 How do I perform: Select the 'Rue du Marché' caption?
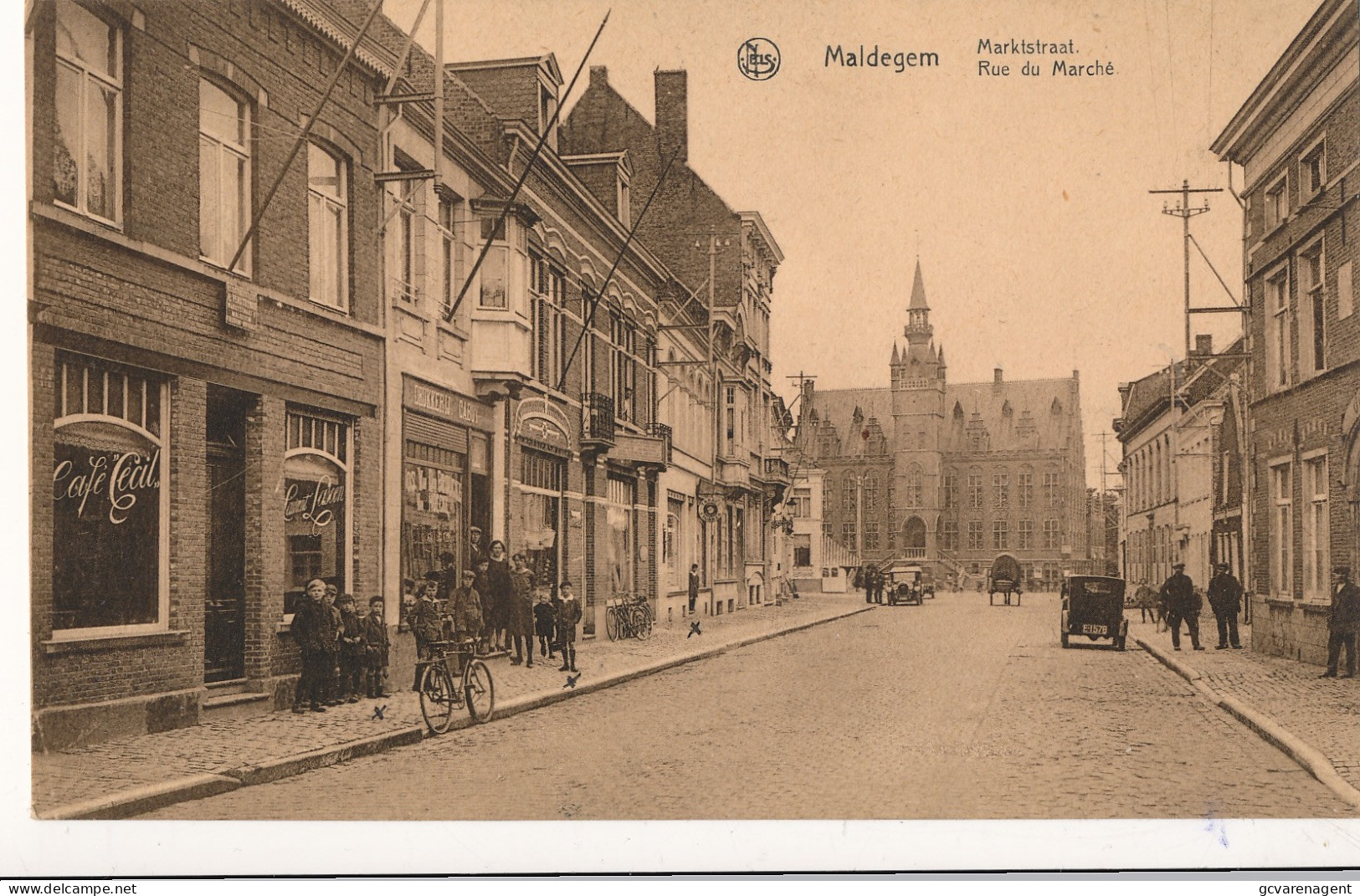1046,69
